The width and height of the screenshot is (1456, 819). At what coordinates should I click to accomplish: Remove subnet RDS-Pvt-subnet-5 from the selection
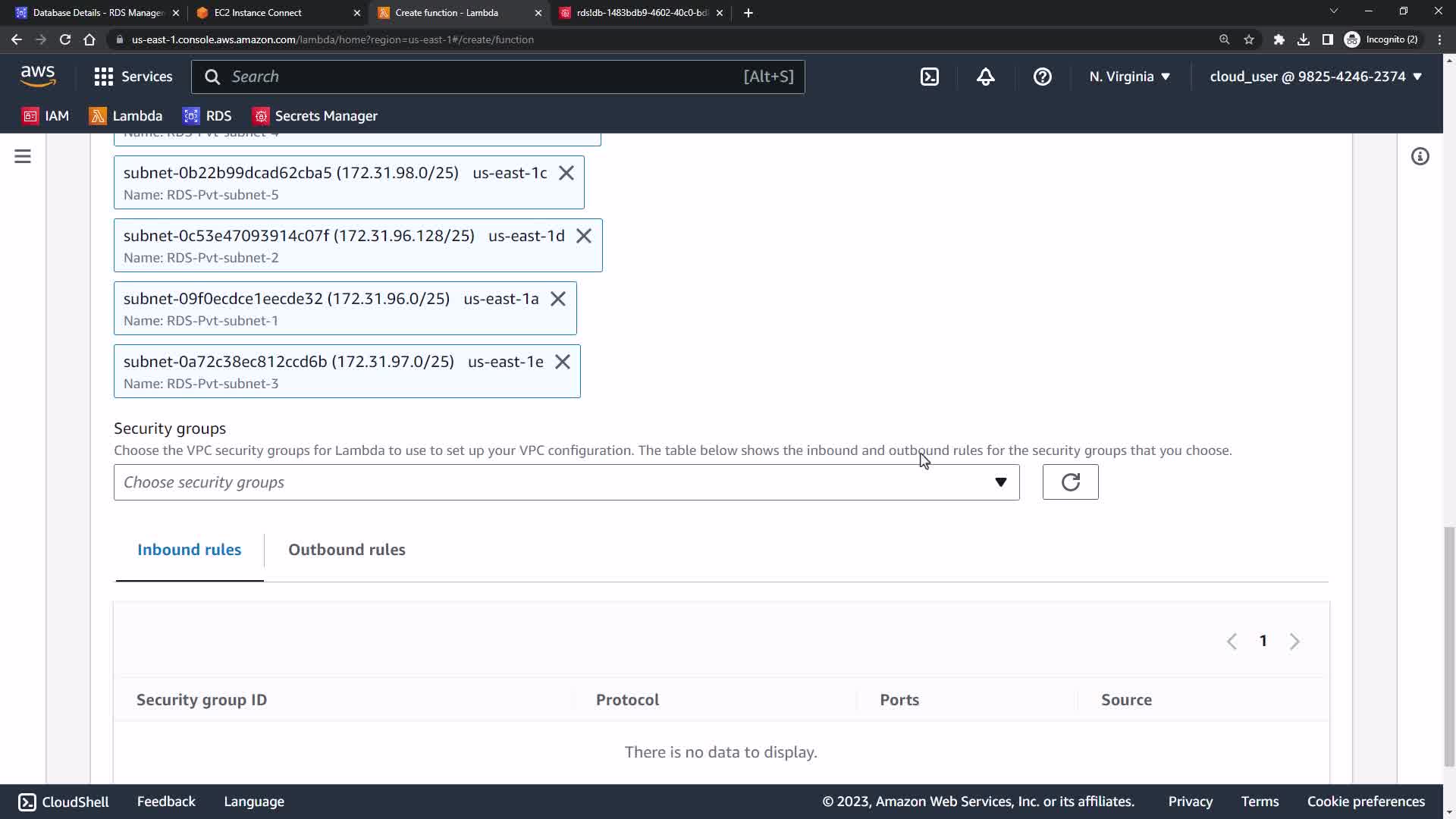coord(566,173)
